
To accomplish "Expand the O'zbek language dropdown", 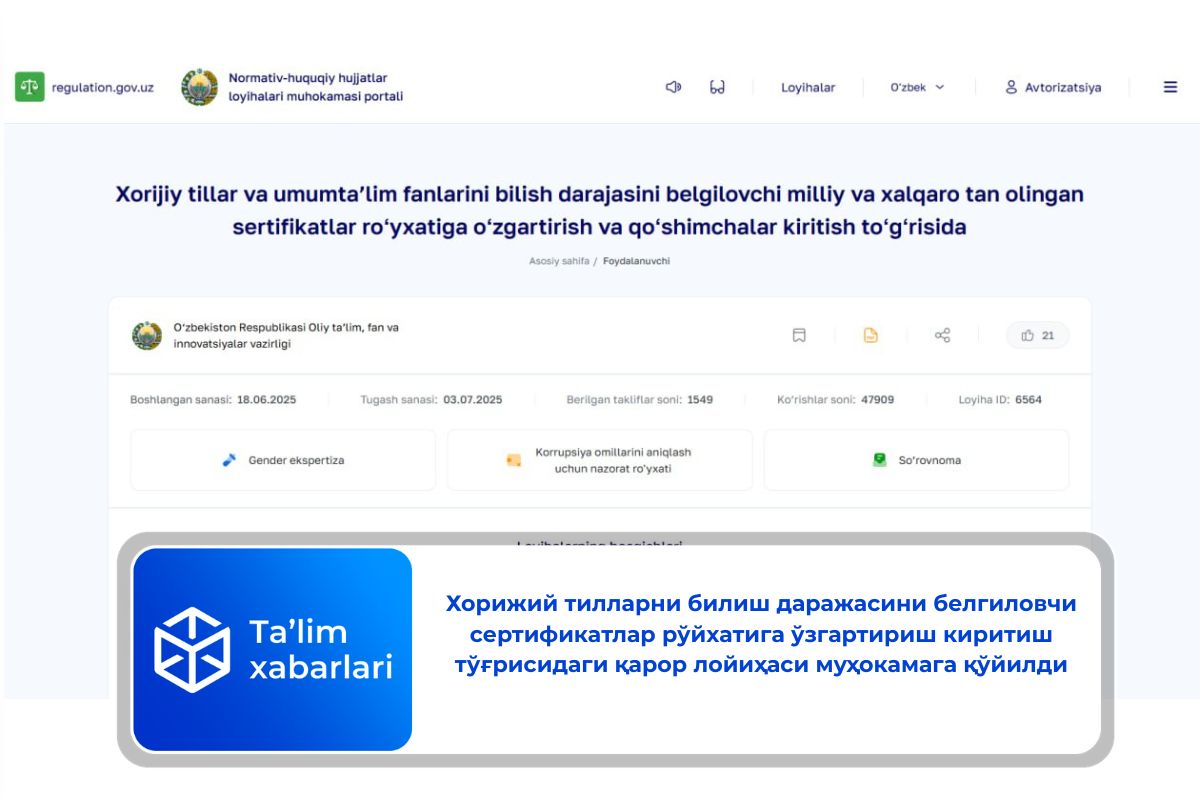I will click(x=917, y=87).
